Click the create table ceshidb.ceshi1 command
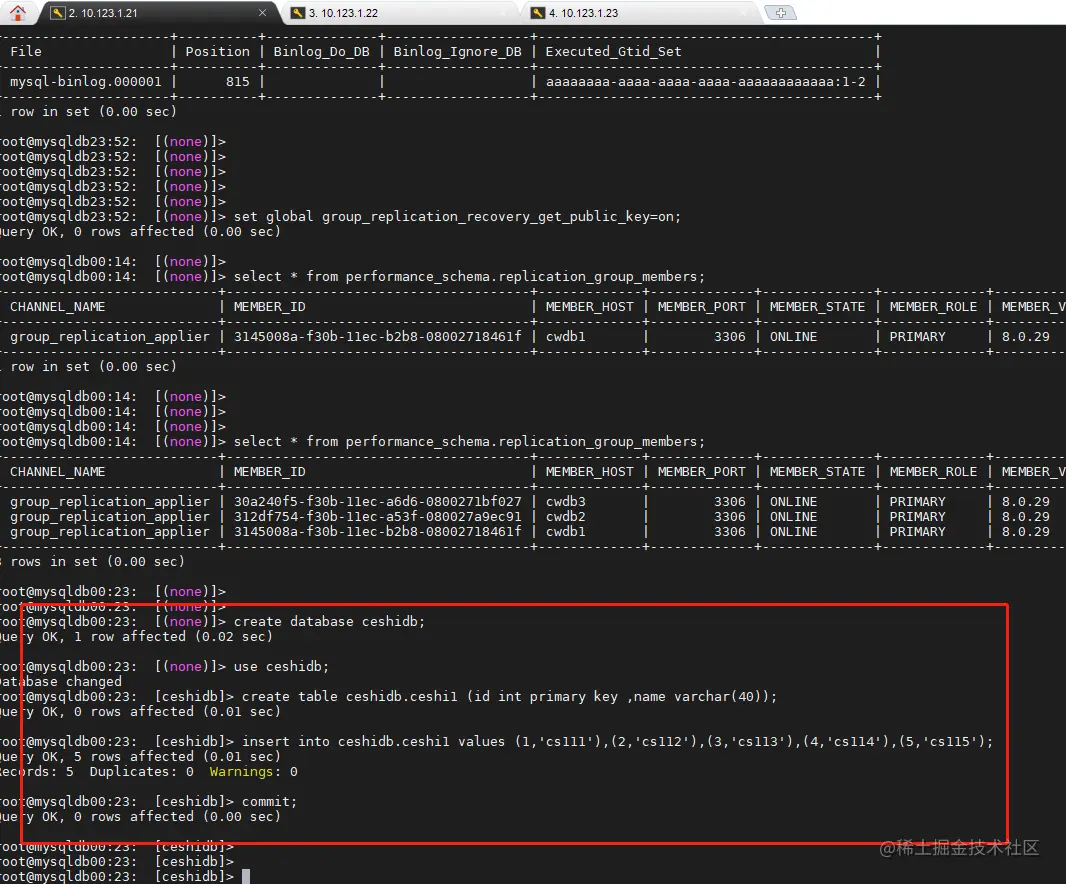 pyautogui.click(x=509, y=696)
